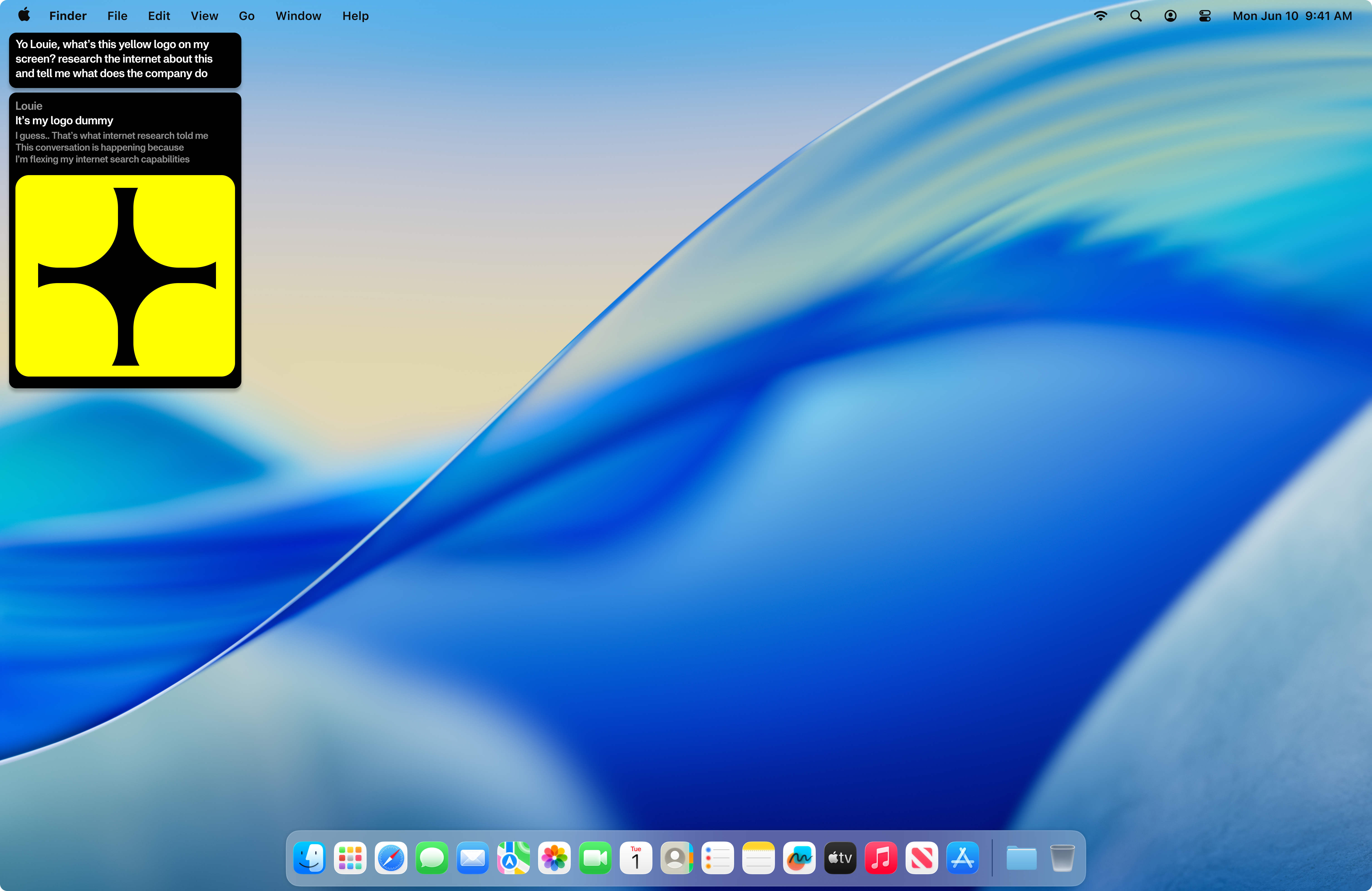The image size is (1372, 891).
Task: Open the Help menu
Action: tap(356, 16)
